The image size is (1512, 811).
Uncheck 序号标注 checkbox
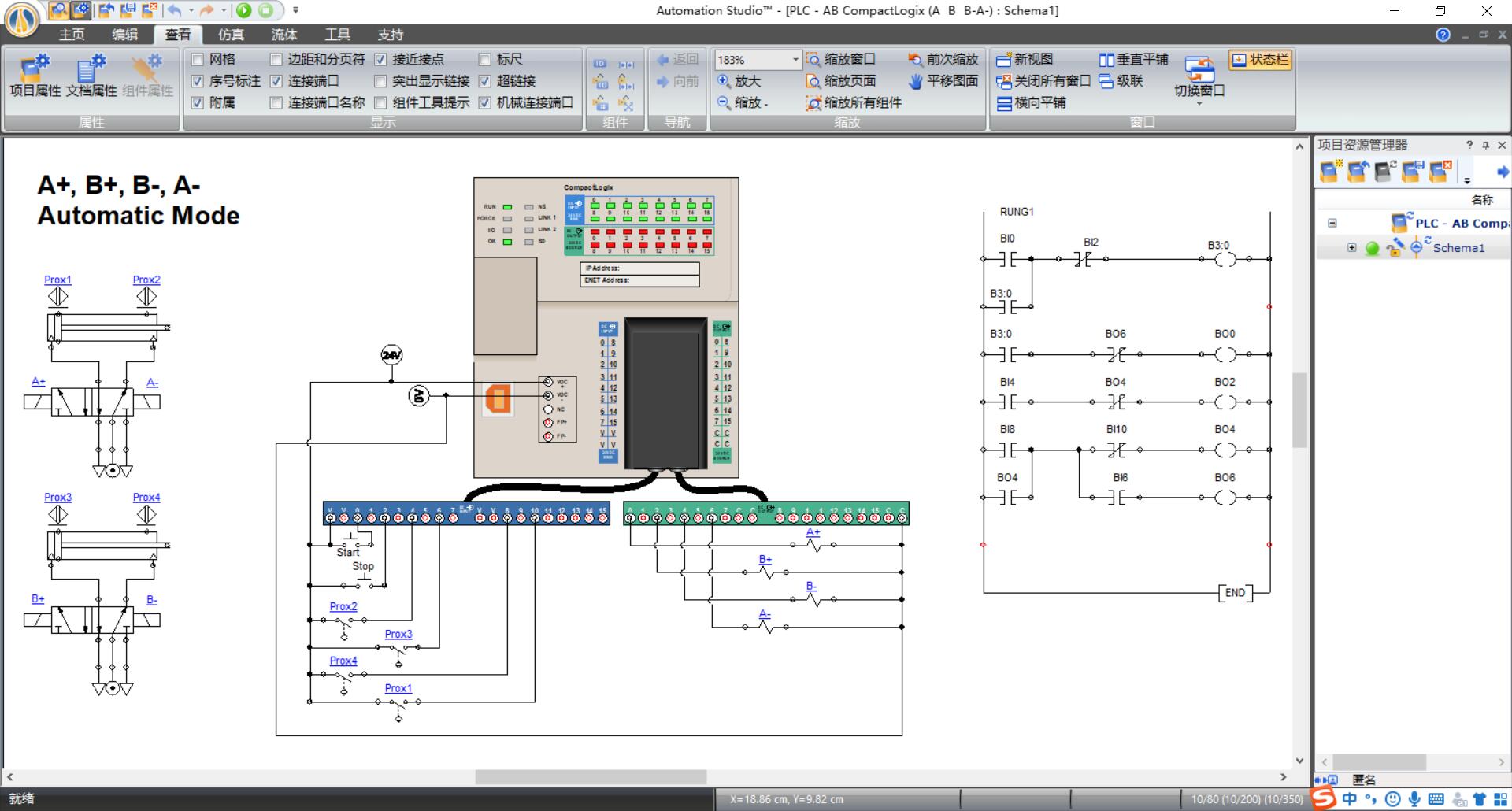point(198,81)
